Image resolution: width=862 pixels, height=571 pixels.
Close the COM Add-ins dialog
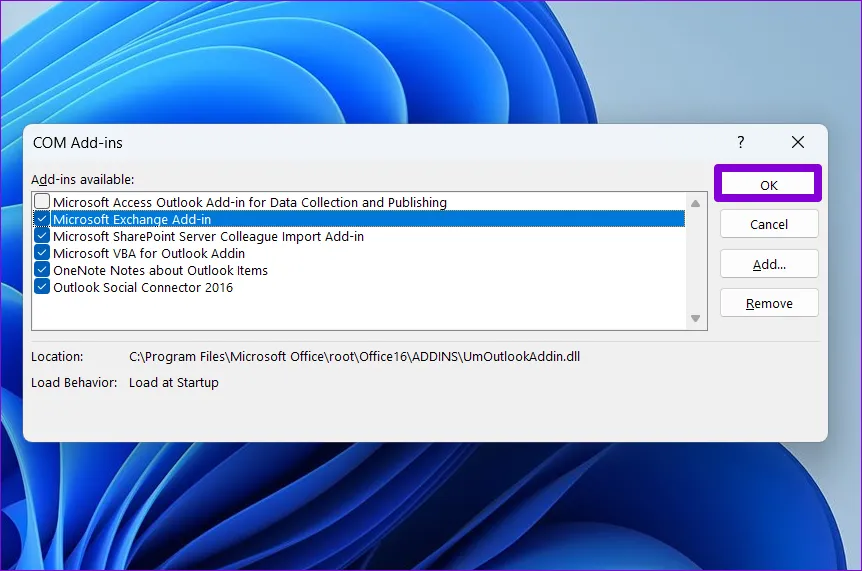point(797,143)
